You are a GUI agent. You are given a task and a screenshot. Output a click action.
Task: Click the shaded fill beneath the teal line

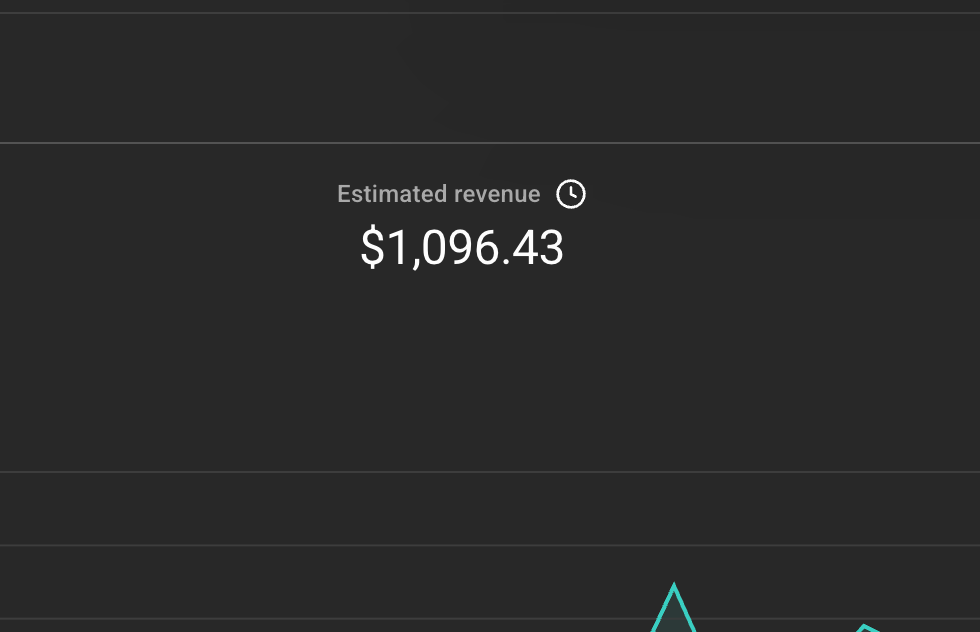coord(674,620)
